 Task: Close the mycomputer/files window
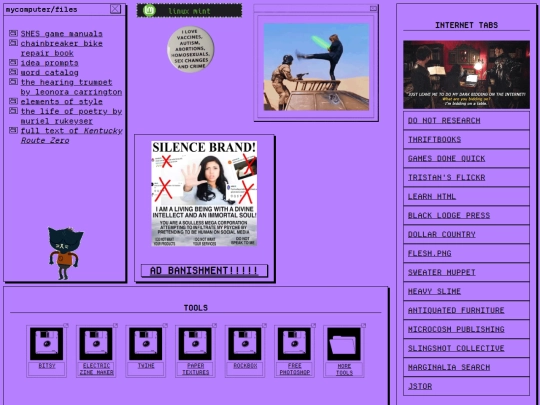(x=115, y=9)
